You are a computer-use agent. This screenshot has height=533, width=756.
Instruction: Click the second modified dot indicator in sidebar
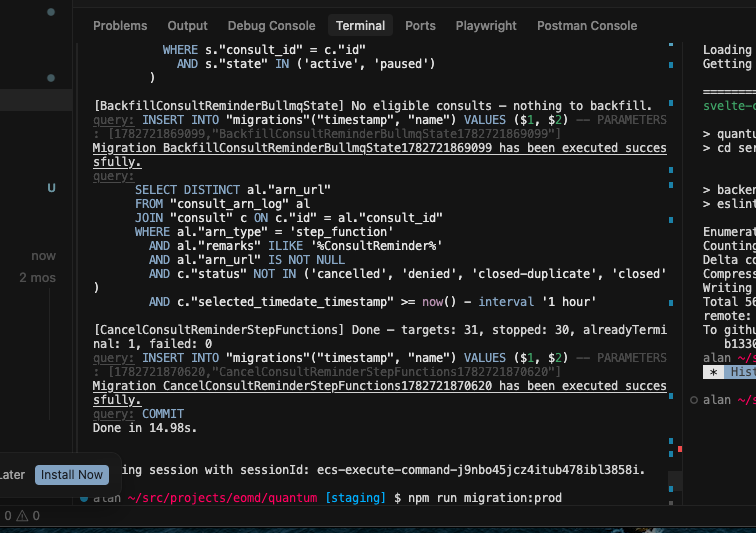point(51,78)
